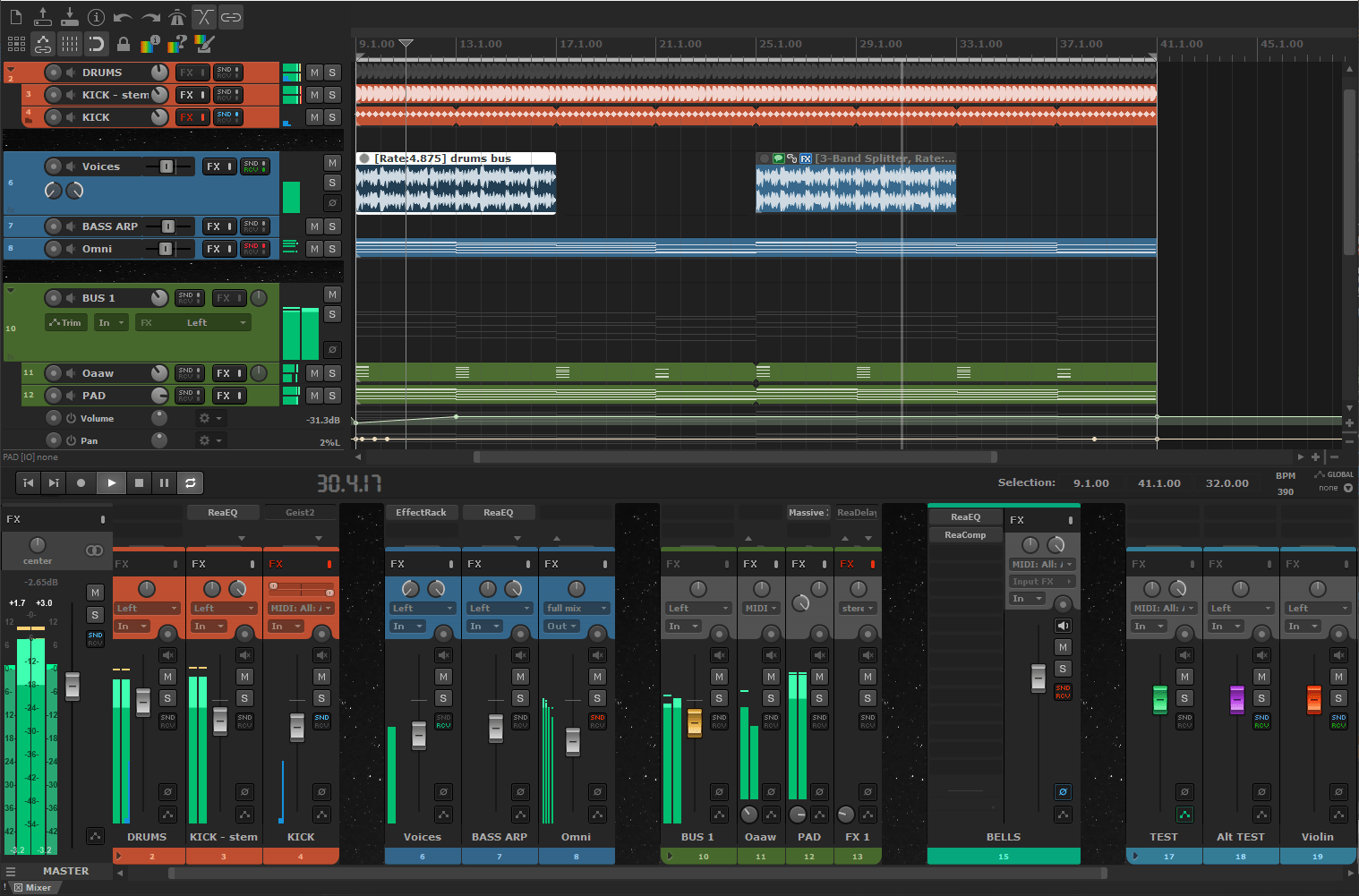The height and width of the screenshot is (896, 1359).
Task: Click the rainbow icon with question mark
Action: coord(177,43)
